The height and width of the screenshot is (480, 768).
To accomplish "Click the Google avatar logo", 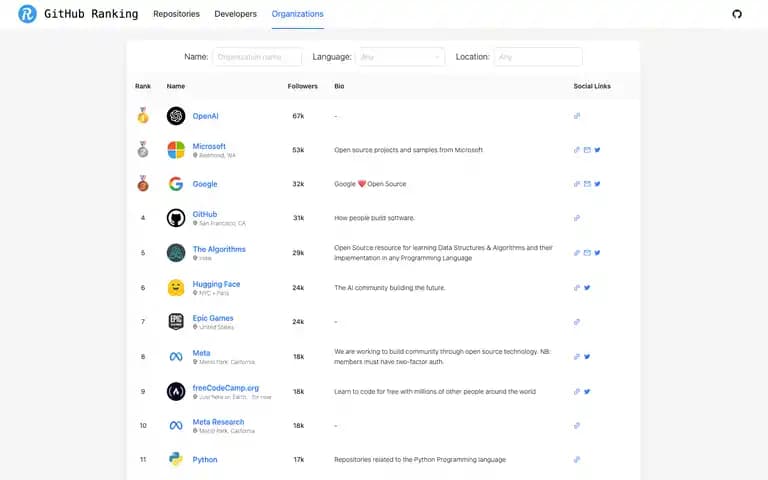I will coord(176,184).
